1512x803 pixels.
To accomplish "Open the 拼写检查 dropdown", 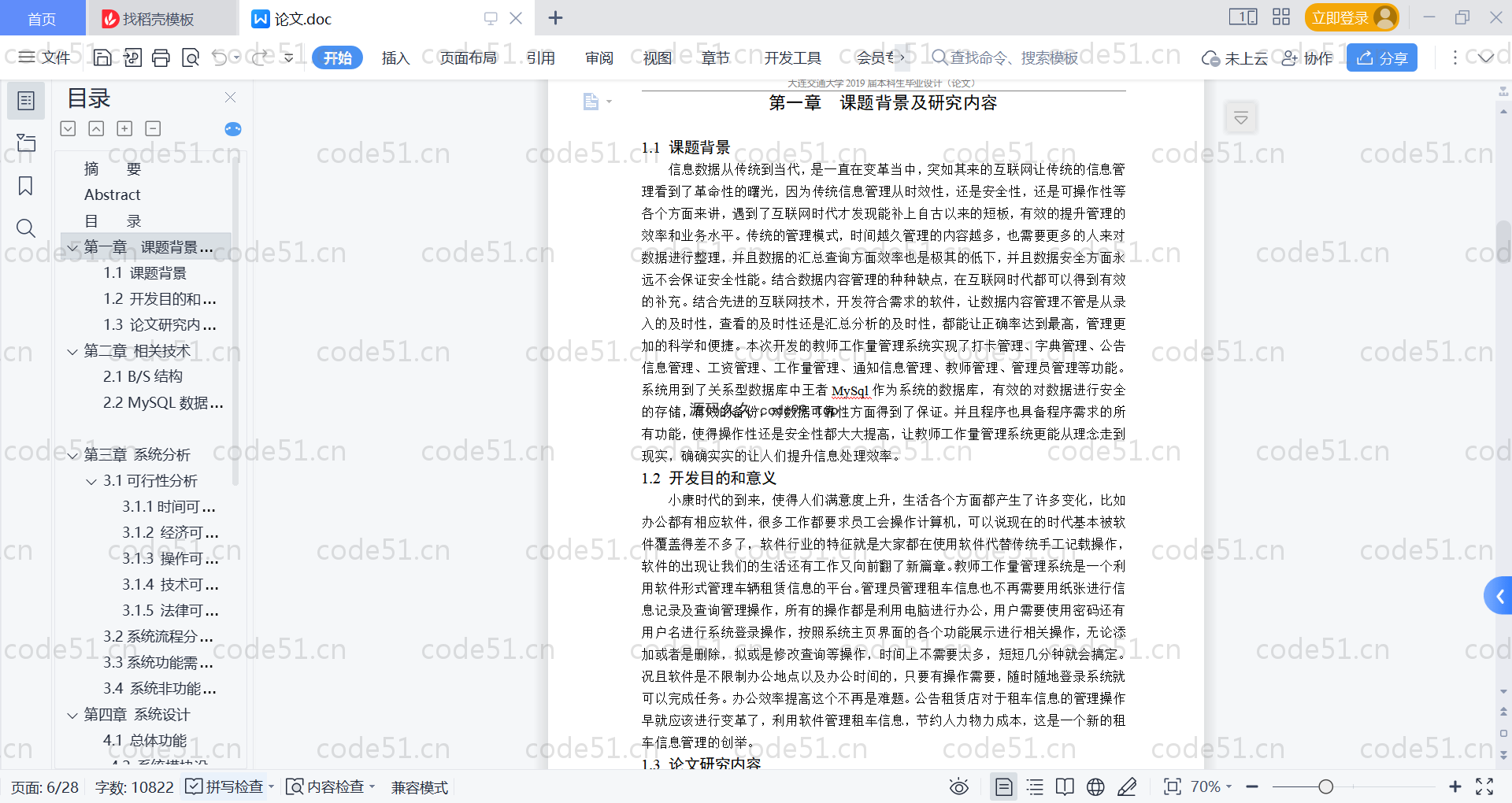I will pos(271,786).
